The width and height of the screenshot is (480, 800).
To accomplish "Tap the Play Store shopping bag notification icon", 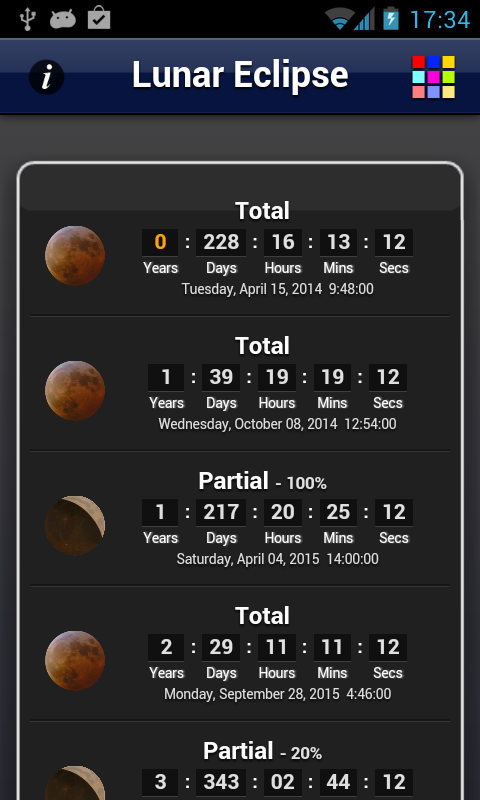I will [99, 19].
